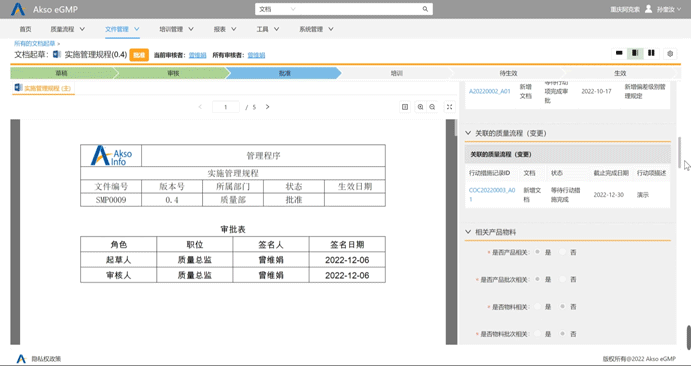The image size is (691, 366).
Task: Click the document viewer vertical scrollbar
Action: [456, 128]
